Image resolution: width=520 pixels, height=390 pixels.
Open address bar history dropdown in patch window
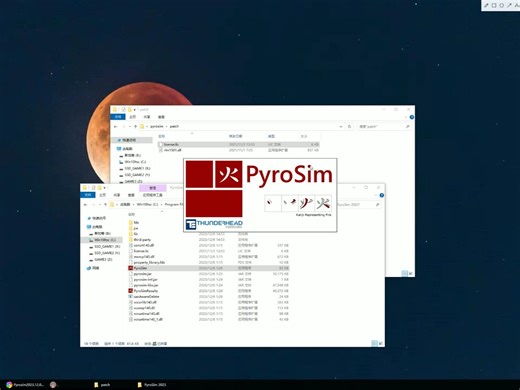pos(341,127)
